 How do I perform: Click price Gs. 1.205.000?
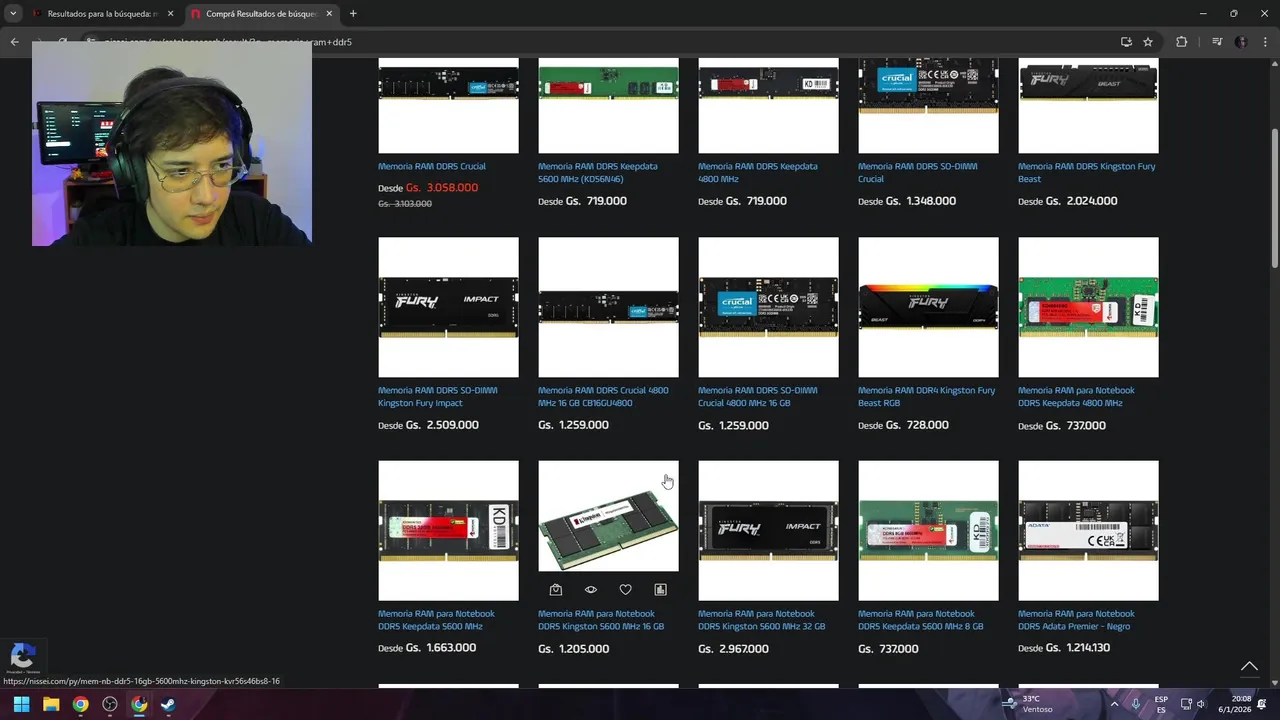[x=573, y=648]
